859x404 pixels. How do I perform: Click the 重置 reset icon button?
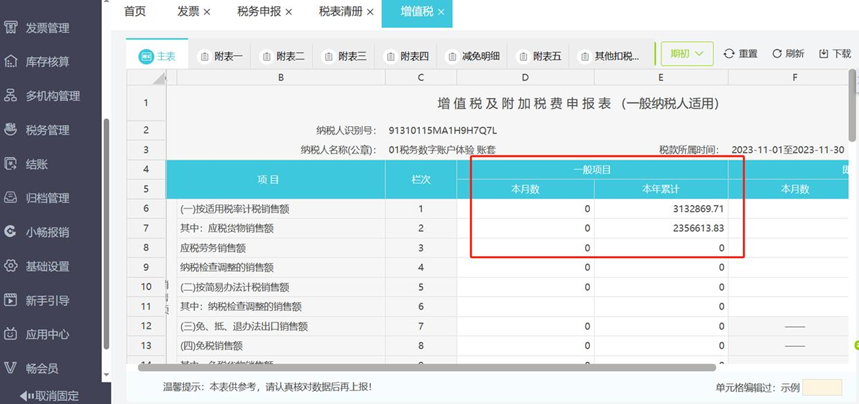coord(740,54)
